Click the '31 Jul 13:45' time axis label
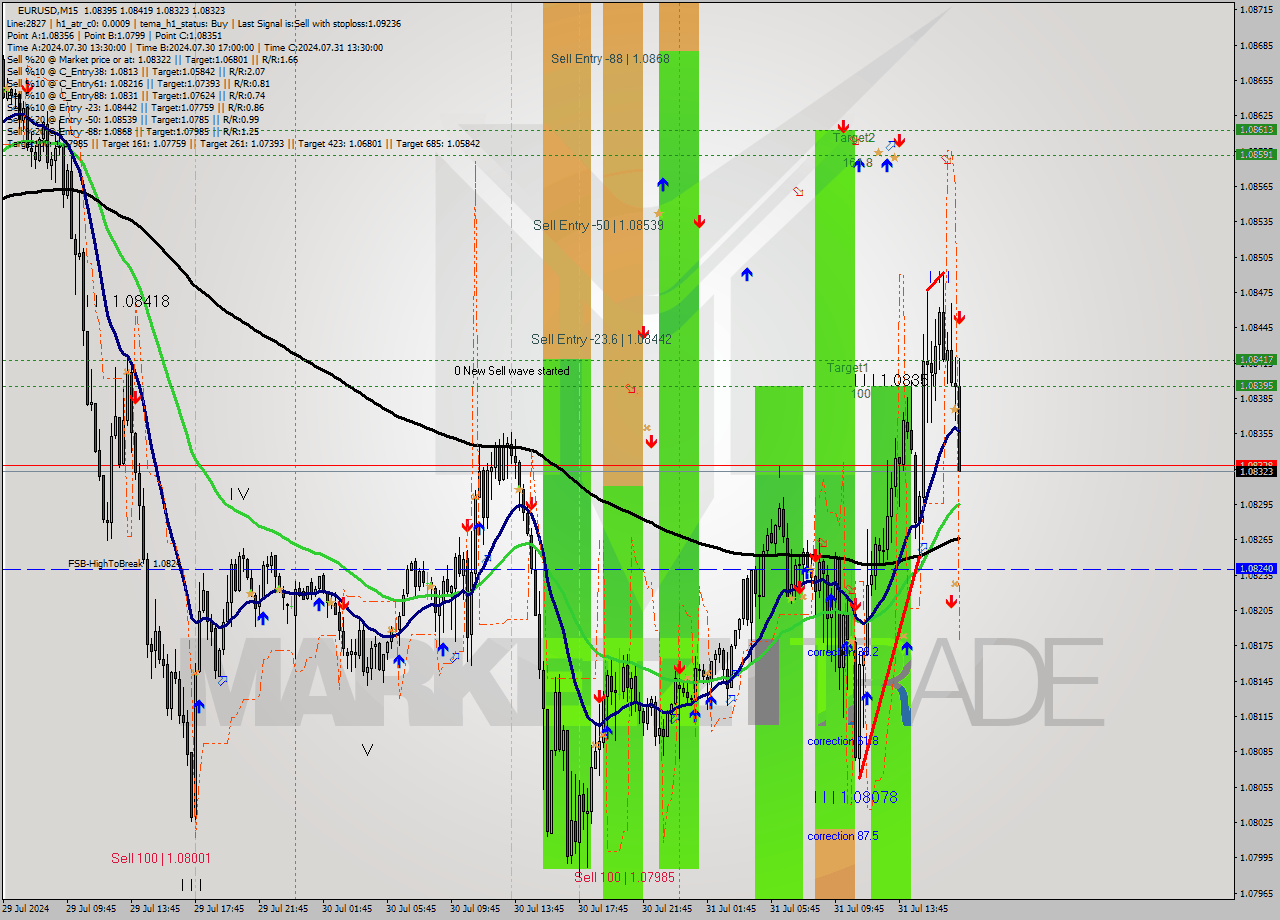Image resolution: width=1280 pixels, height=920 pixels. click(923, 909)
